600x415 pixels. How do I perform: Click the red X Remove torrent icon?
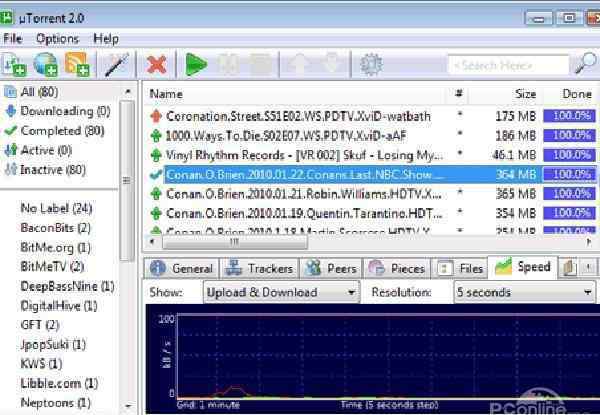coord(156,65)
